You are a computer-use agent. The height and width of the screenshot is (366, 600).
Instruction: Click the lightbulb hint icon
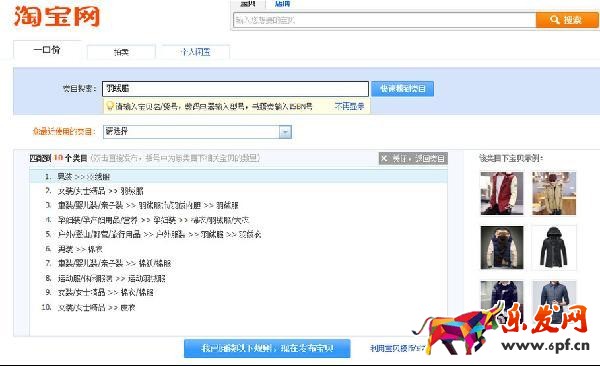[110, 106]
